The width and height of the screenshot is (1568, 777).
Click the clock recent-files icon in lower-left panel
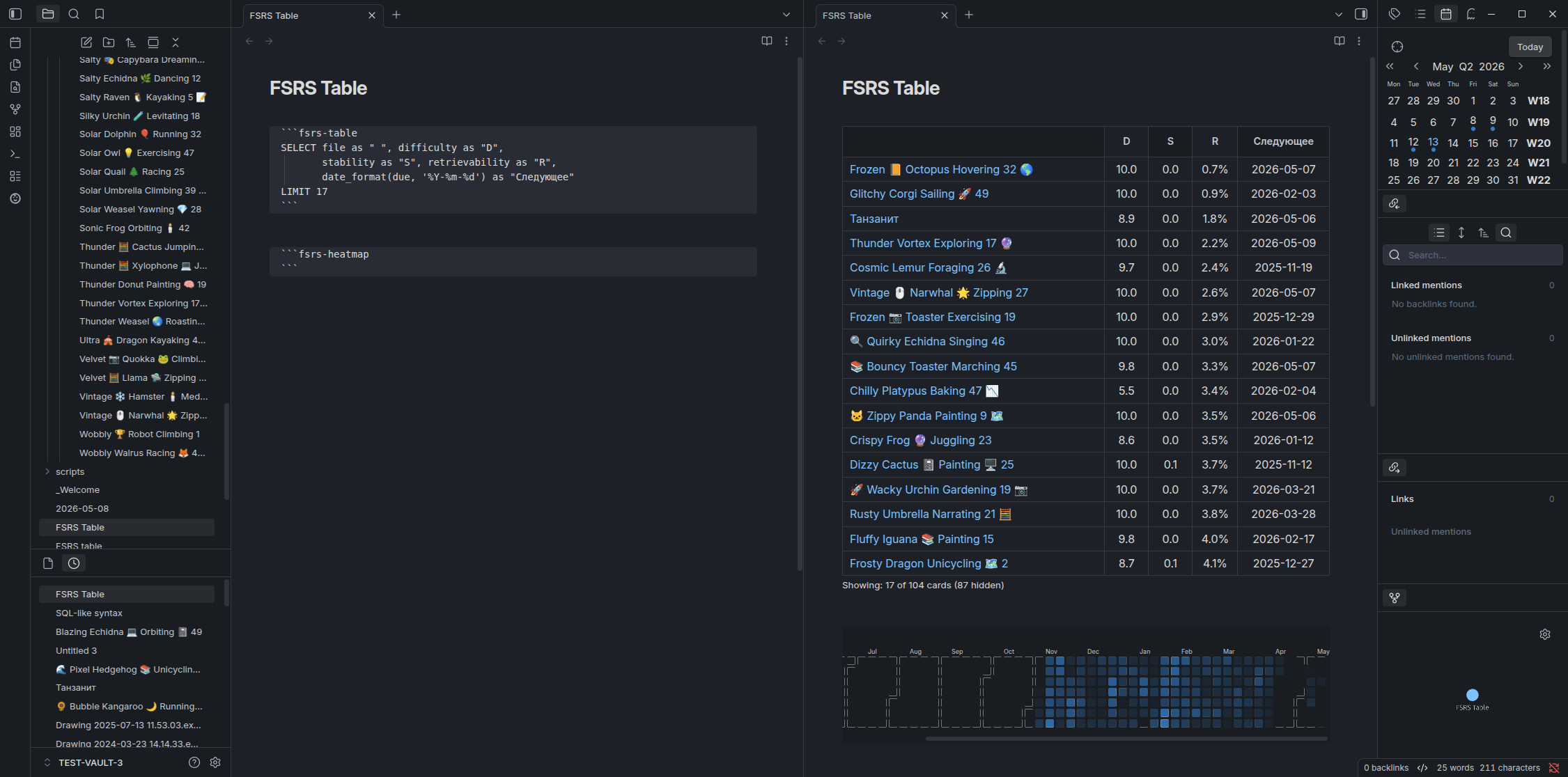coord(74,563)
